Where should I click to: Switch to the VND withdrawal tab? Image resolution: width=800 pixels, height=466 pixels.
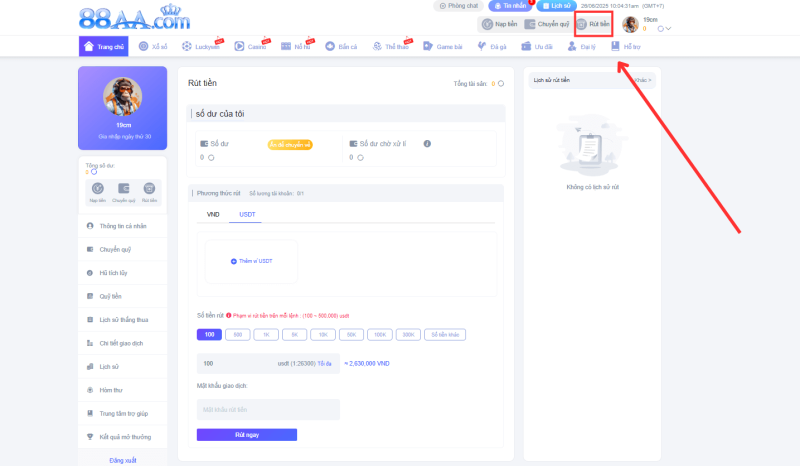(213, 214)
